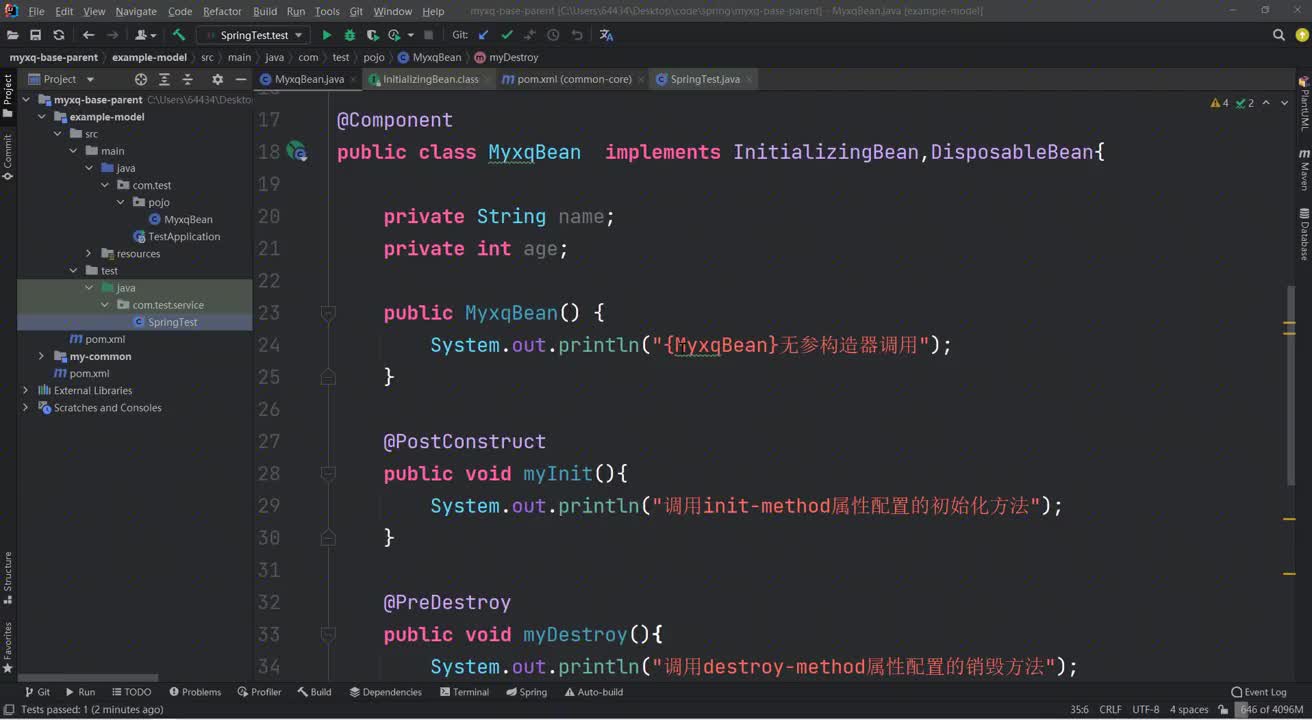Toggle the Commit side tool window

7,157
